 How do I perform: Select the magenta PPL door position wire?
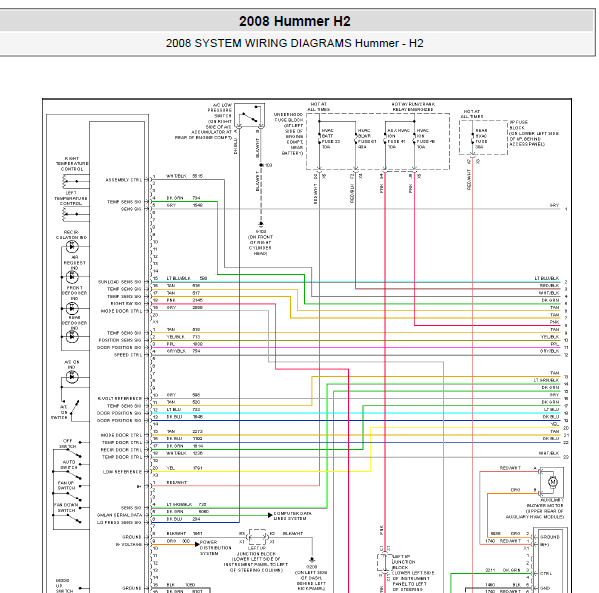click(355, 348)
